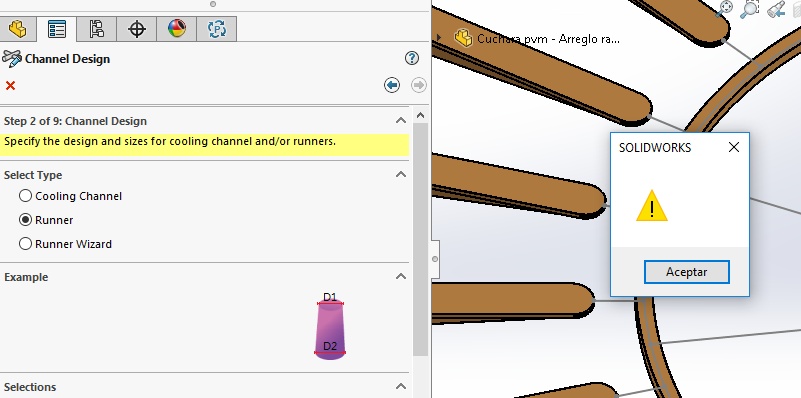Click the yellow instruction message text
Viewport: 801px width, 398px height.
pos(170,141)
